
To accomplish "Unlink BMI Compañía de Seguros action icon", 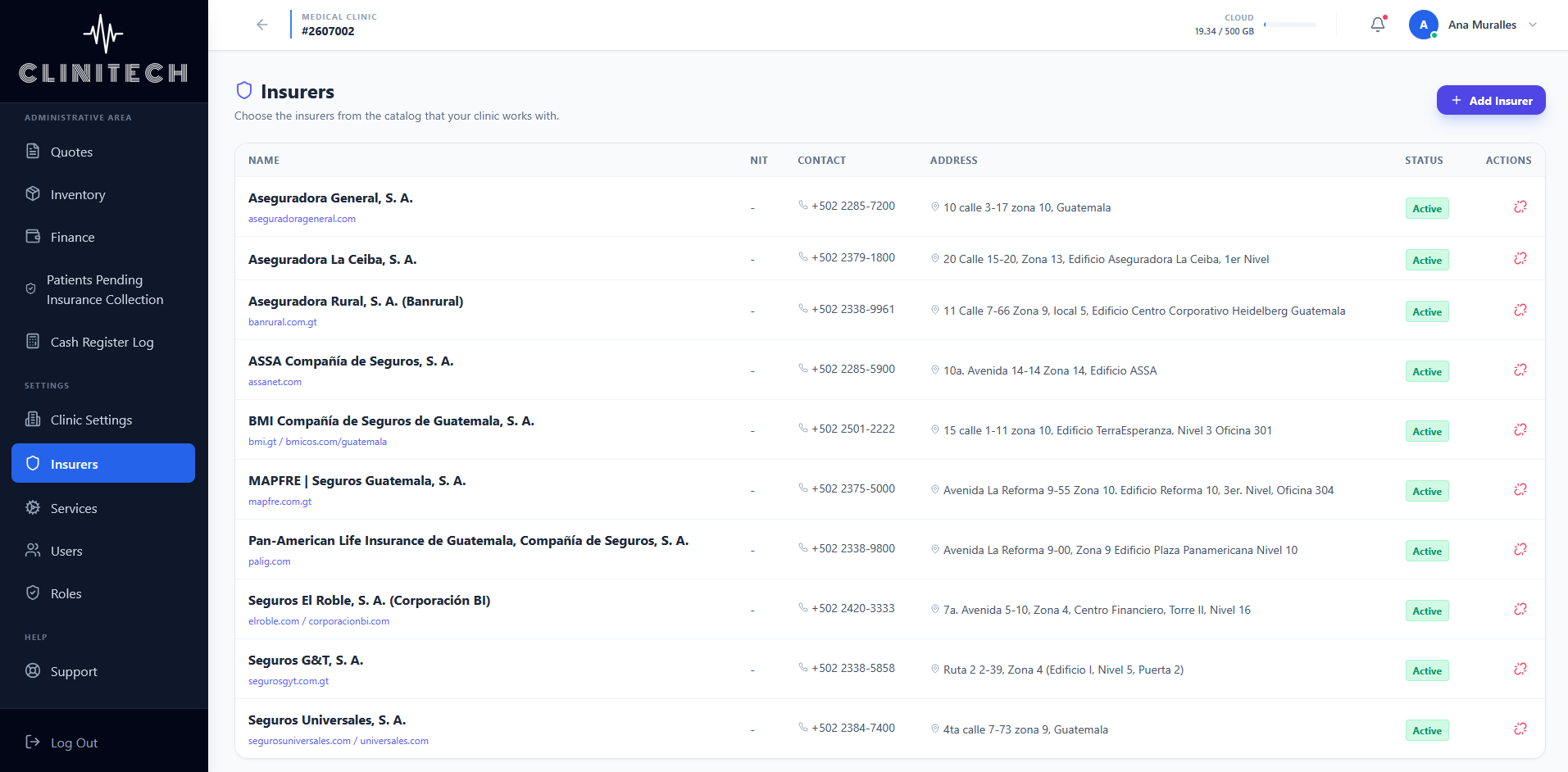I will (1520, 429).
